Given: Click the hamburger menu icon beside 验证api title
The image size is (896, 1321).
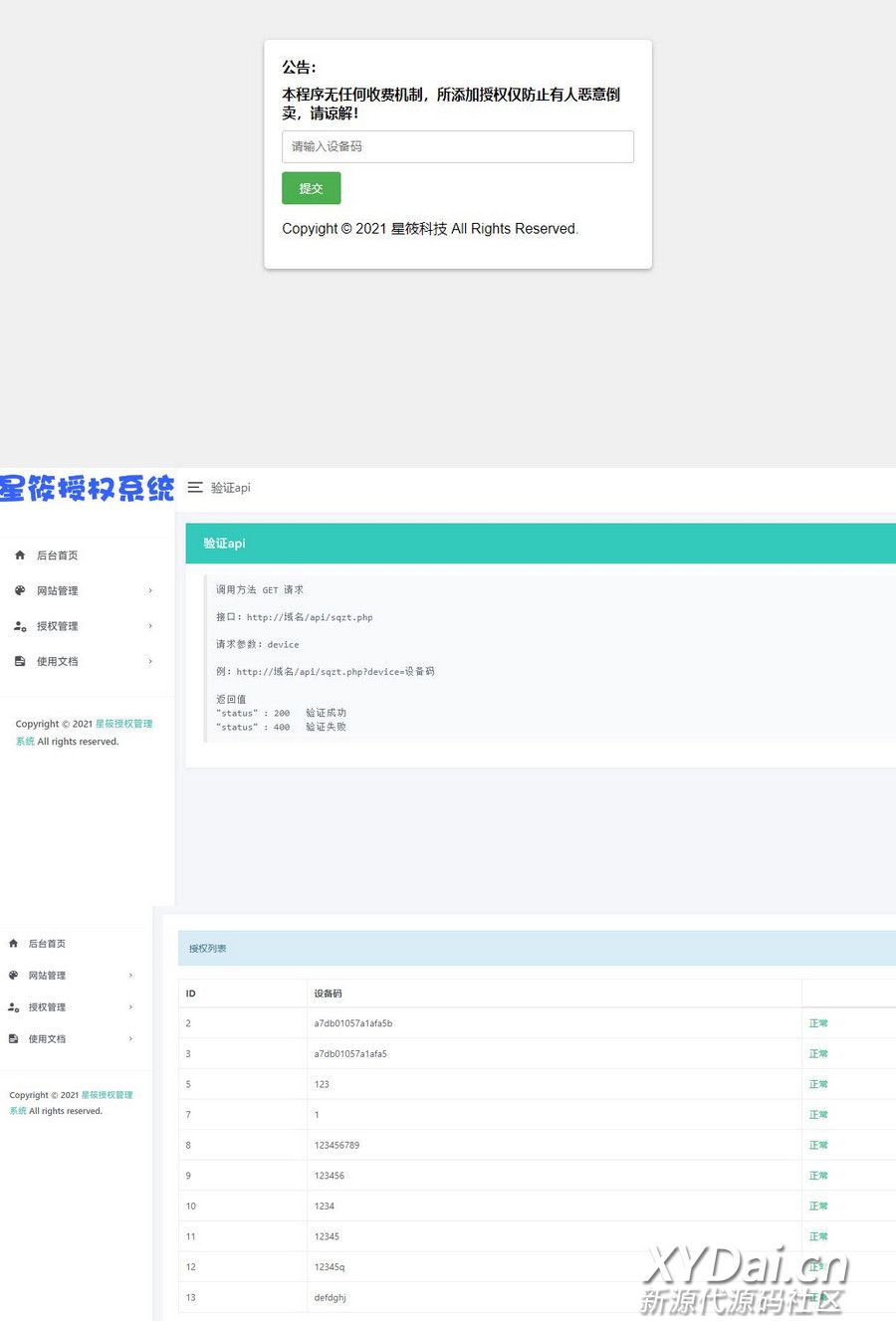Looking at the screenshot, I should [x=195, y=488].
